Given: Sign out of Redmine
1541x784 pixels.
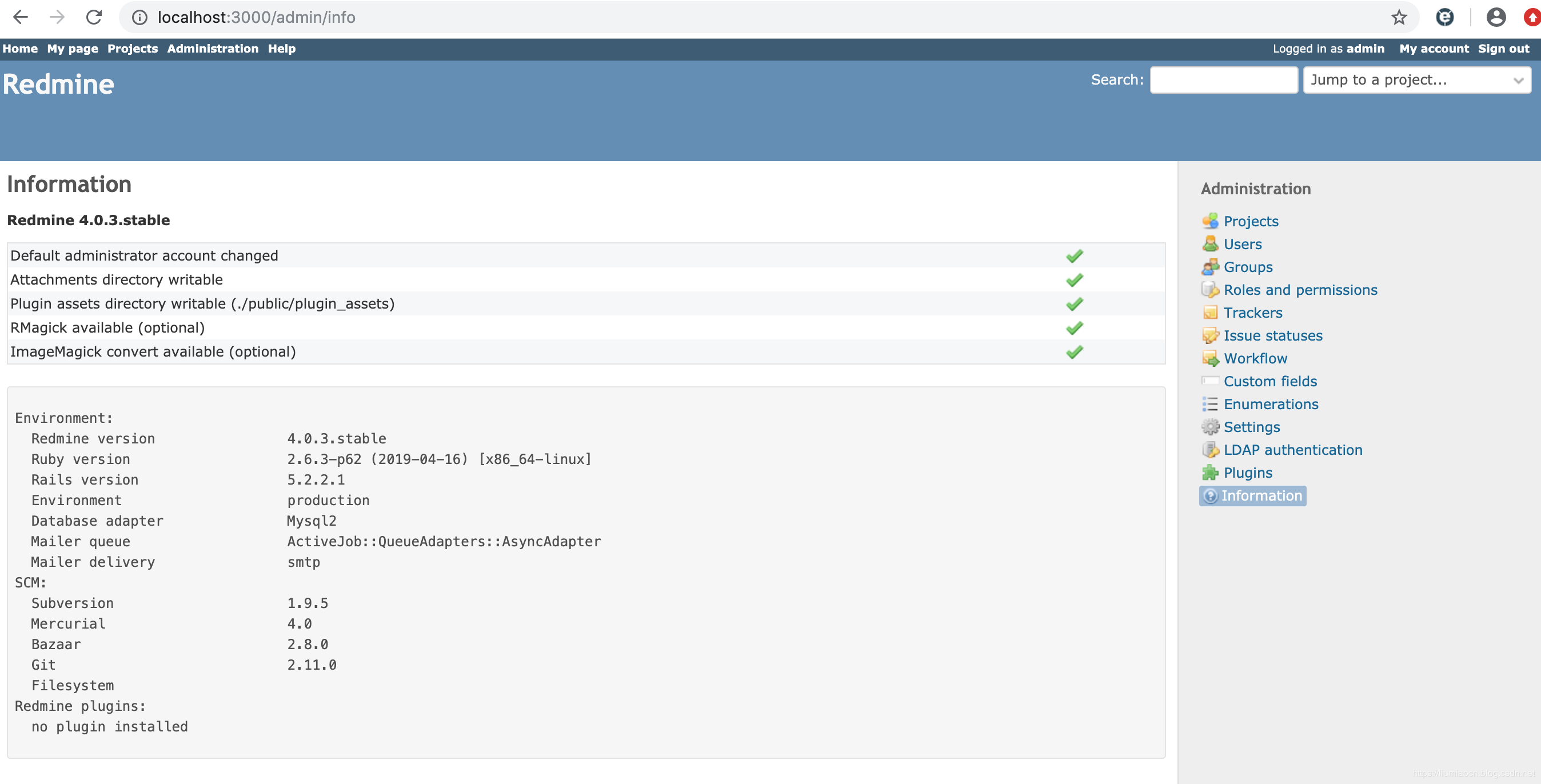Looking at the screenshot, I should 1503,49.
